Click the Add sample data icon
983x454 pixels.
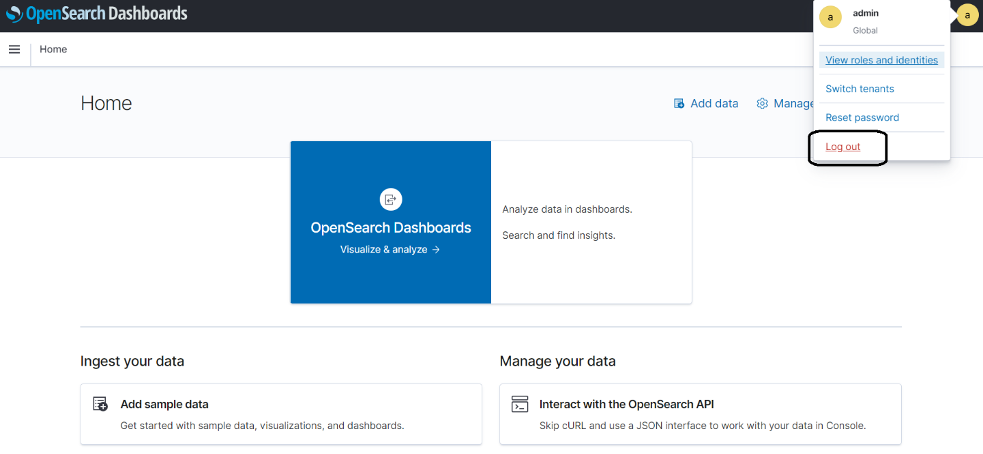pos(100,404)
